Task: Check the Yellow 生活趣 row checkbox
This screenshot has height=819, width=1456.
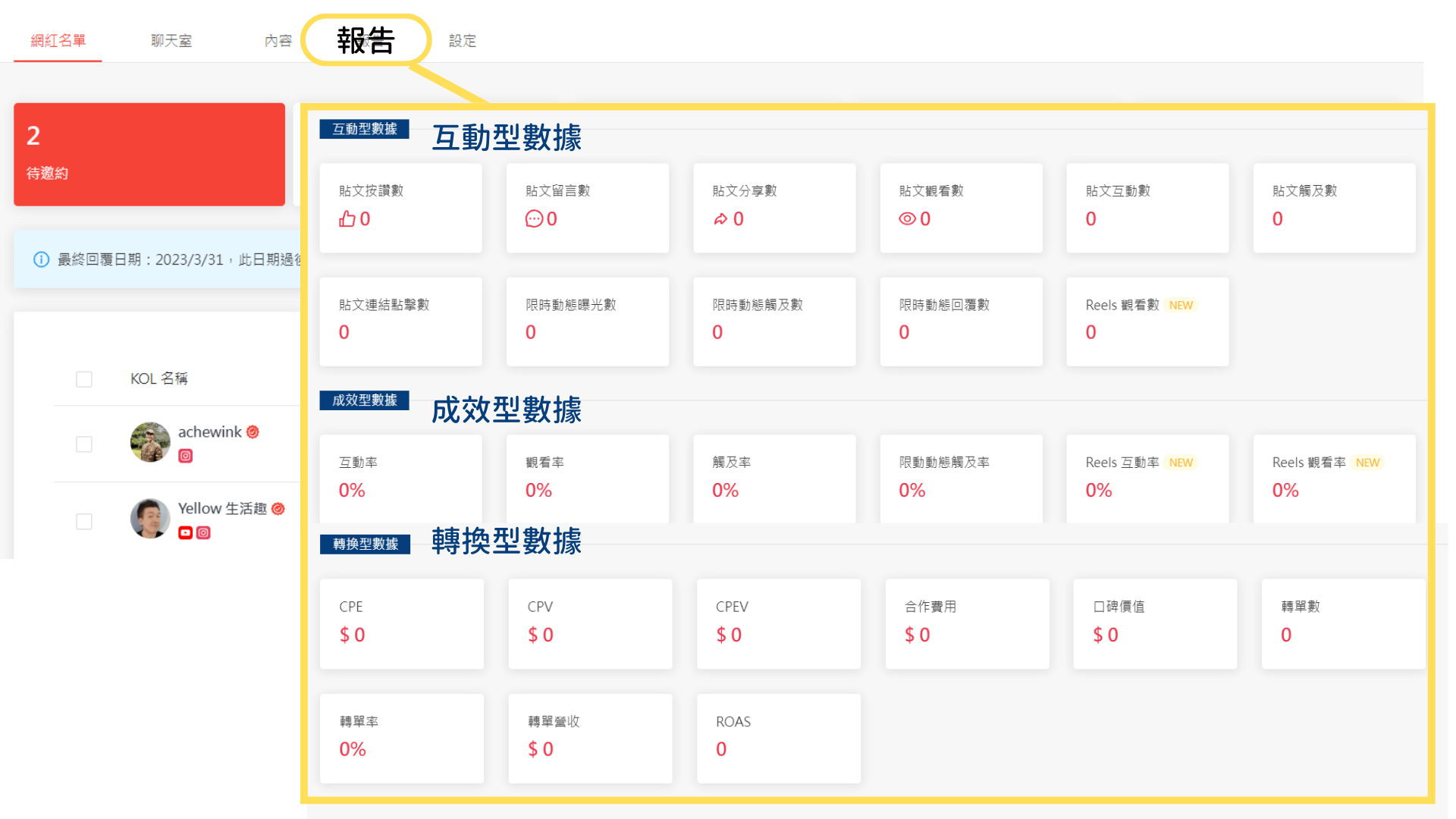Action: click(x=84, y=522)
